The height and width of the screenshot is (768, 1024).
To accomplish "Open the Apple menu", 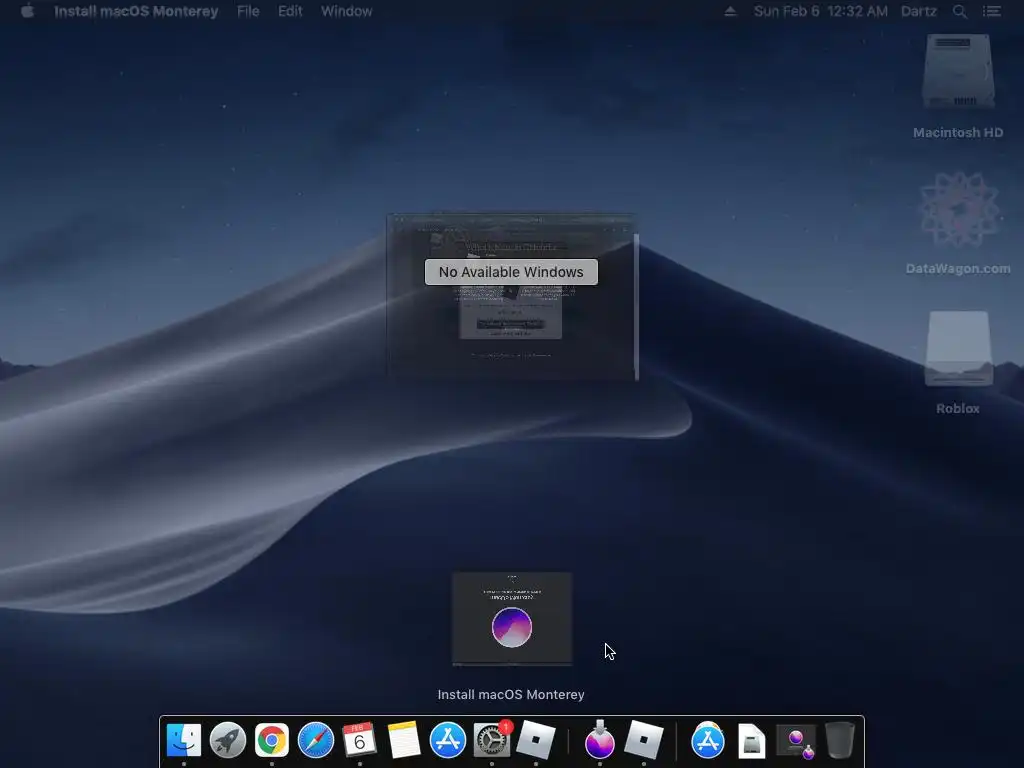I will [27, 11].
